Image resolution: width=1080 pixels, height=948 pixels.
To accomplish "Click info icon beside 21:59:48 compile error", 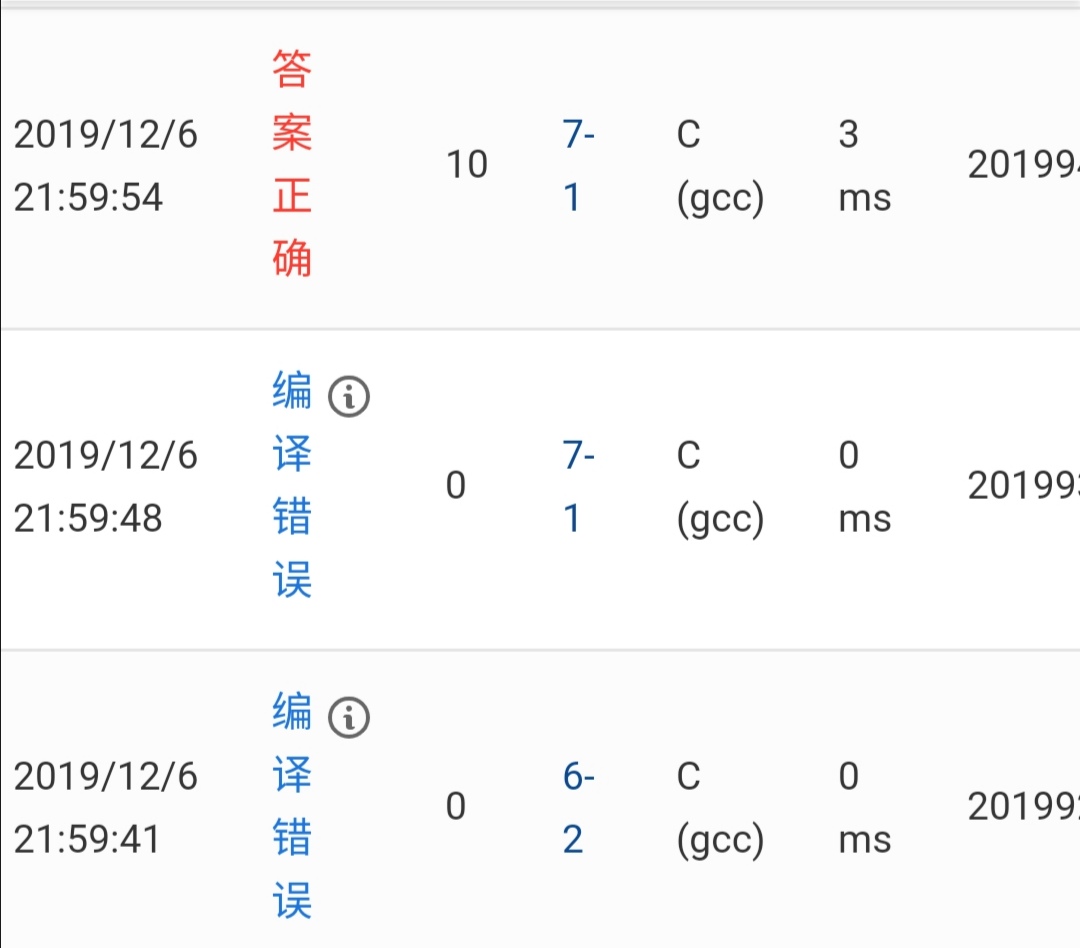I will click(x=349, y=398).
